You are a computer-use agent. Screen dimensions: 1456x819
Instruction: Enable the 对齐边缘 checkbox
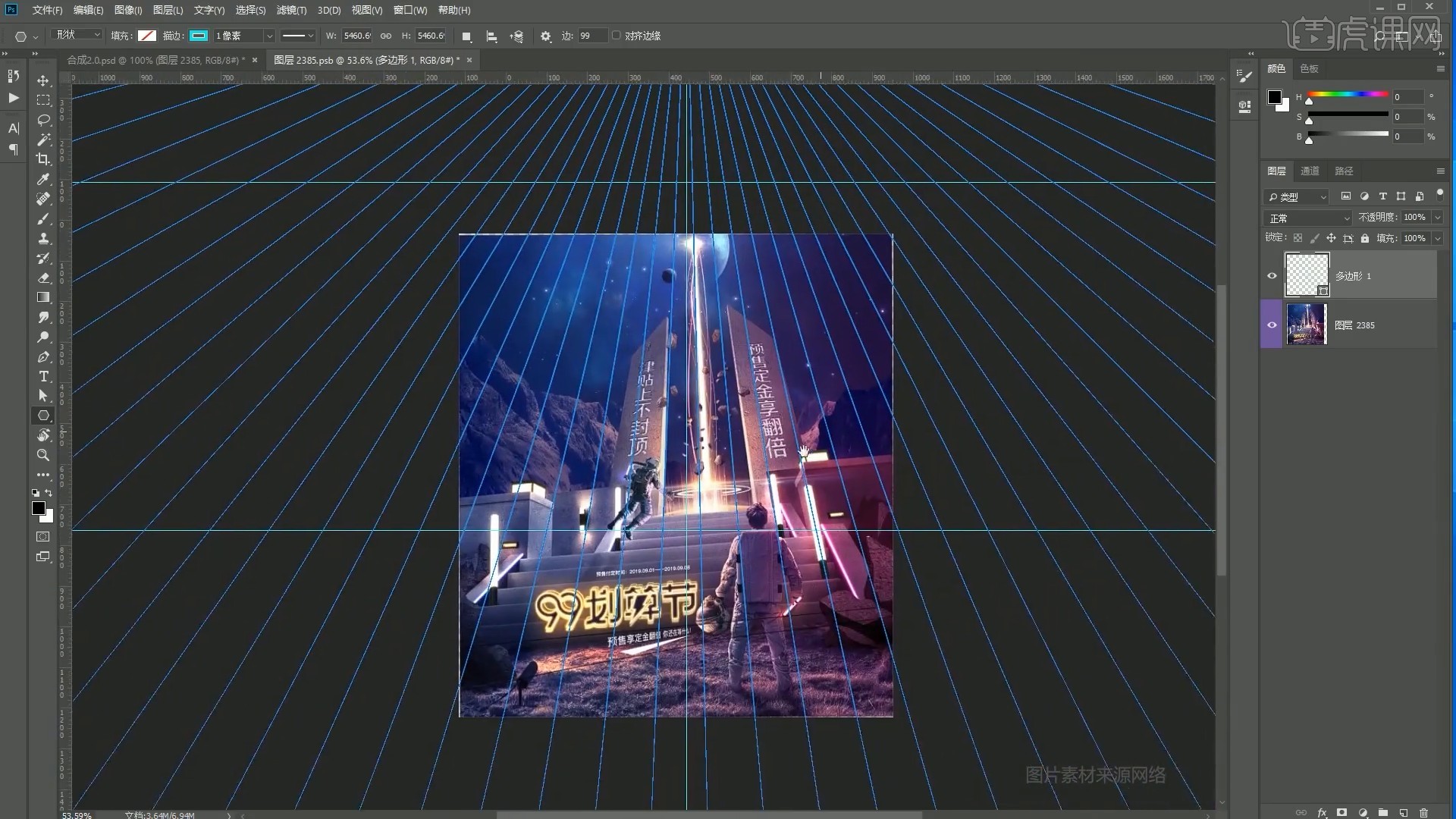[617, 36]
